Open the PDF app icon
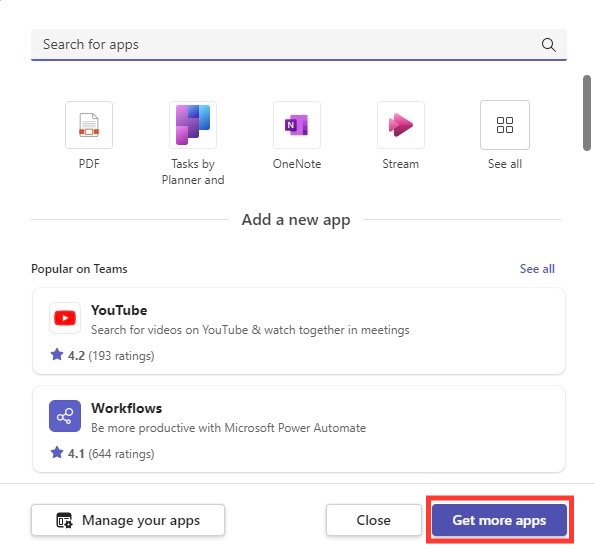The height and width of the screenshot is (549, 595). pos(89,125)
